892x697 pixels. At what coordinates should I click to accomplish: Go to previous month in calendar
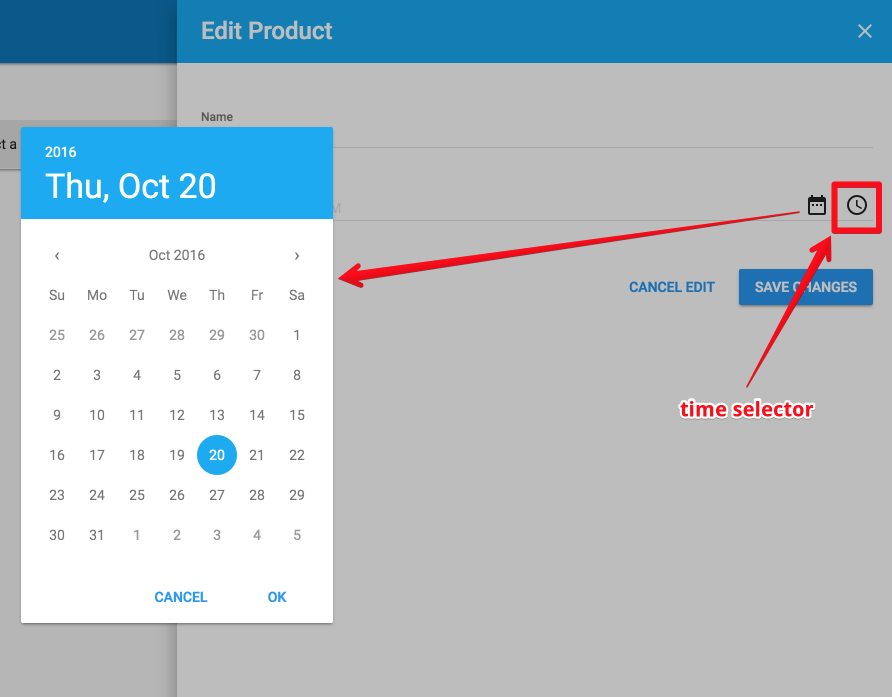57,255
